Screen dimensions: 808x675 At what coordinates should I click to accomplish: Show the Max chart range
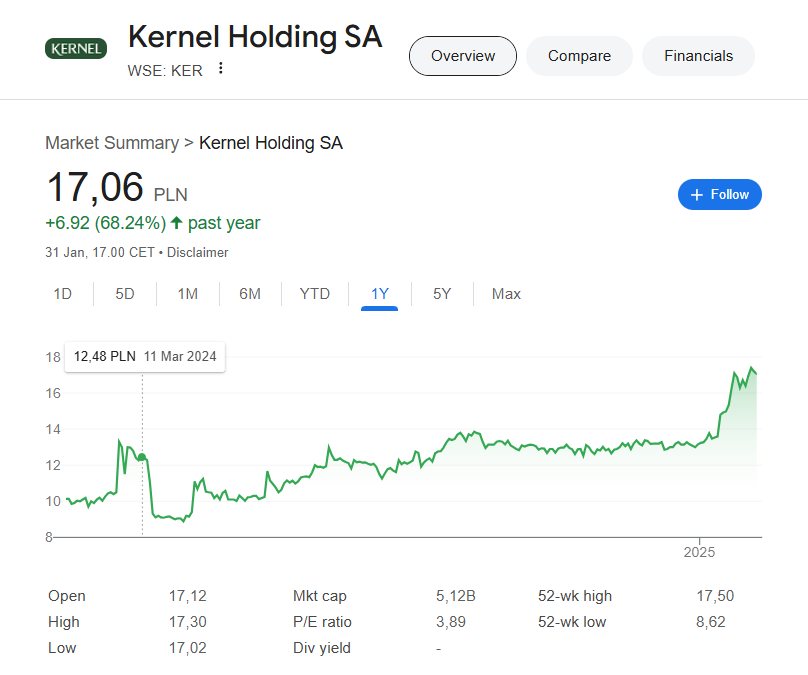(x=506, y=294)
